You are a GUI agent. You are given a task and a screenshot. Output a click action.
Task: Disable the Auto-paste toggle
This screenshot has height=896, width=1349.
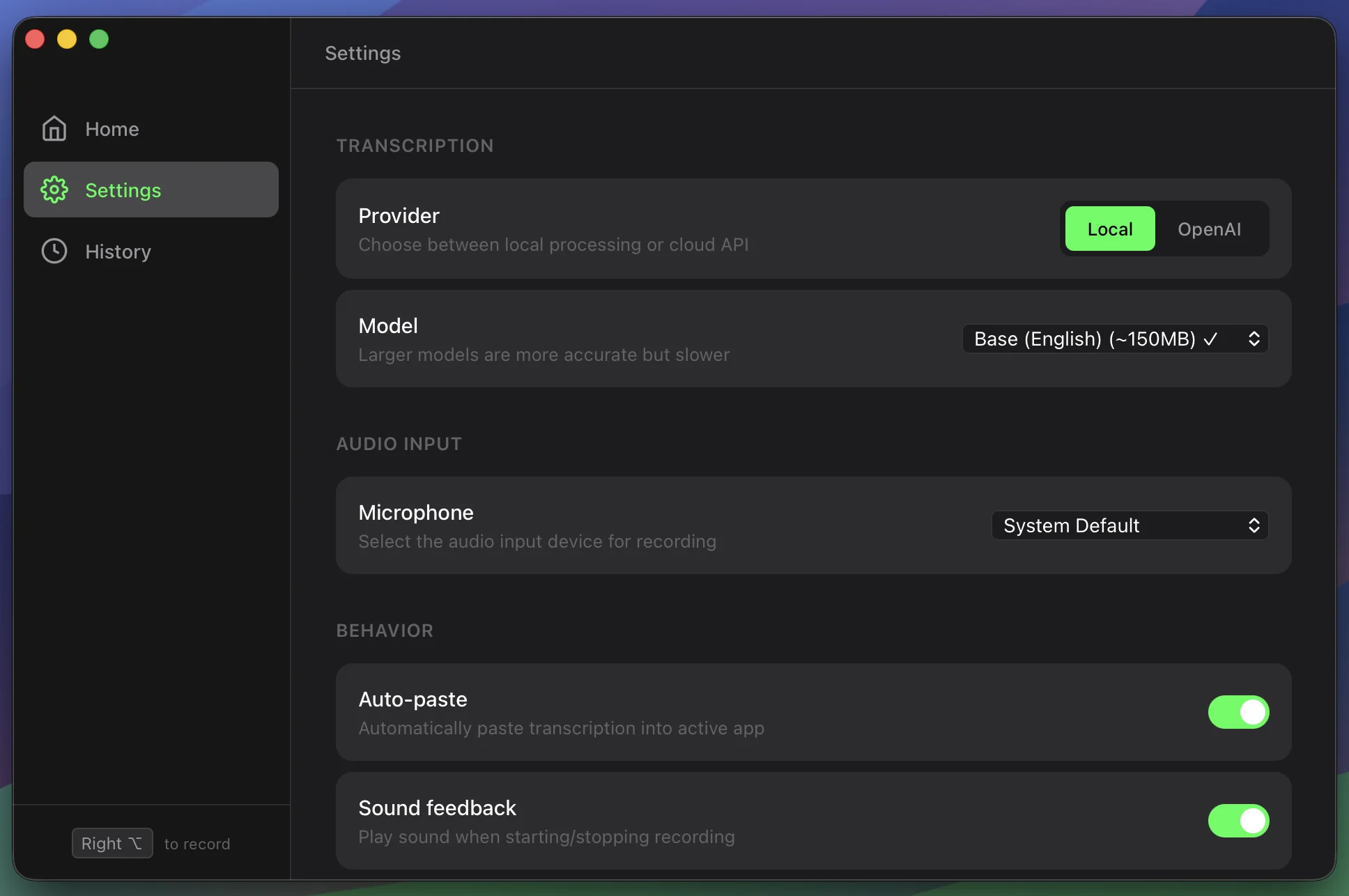pyautogui.click(x=1238, y=712)
